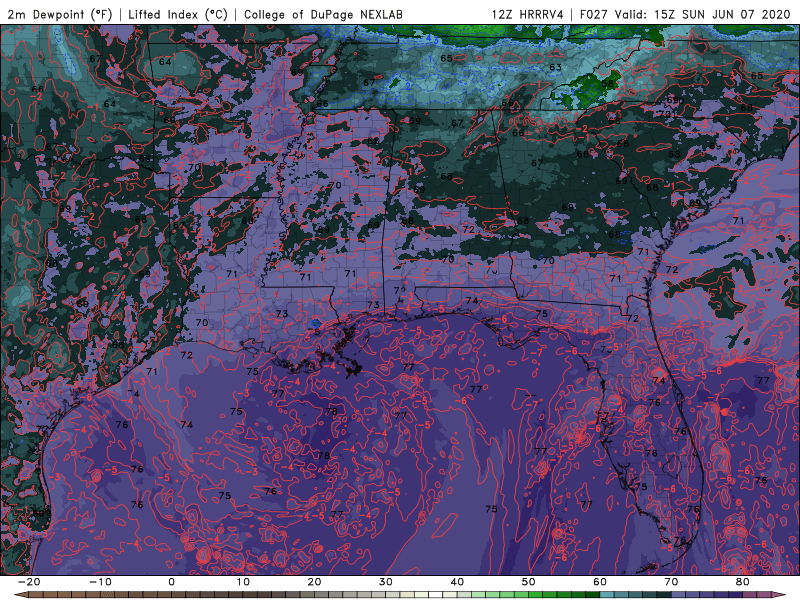
Task: Click the 50 tick label on the color scale
Action: coord(529,582)
